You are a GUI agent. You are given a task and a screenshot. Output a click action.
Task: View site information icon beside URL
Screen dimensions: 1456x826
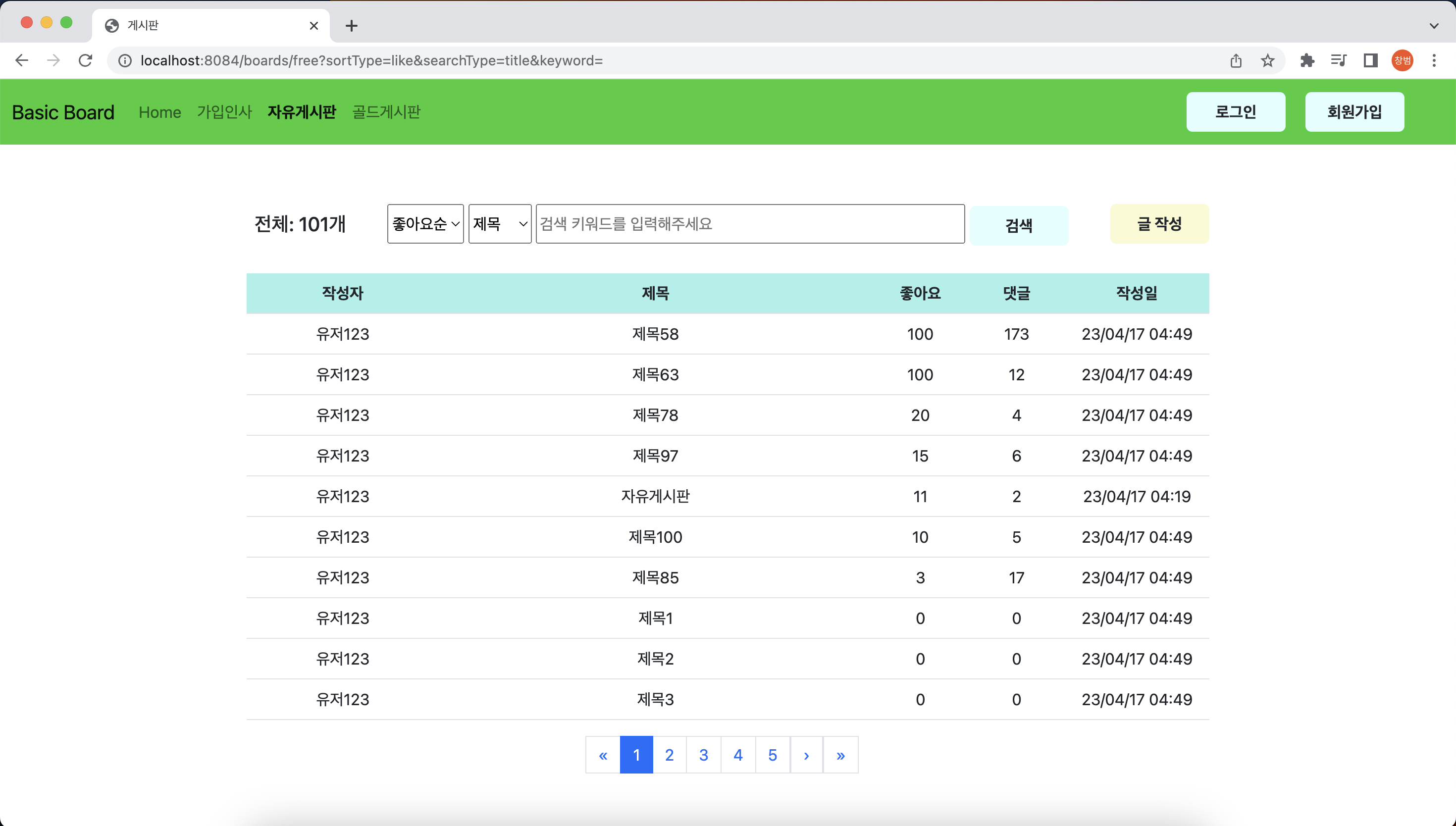(125, 61)
